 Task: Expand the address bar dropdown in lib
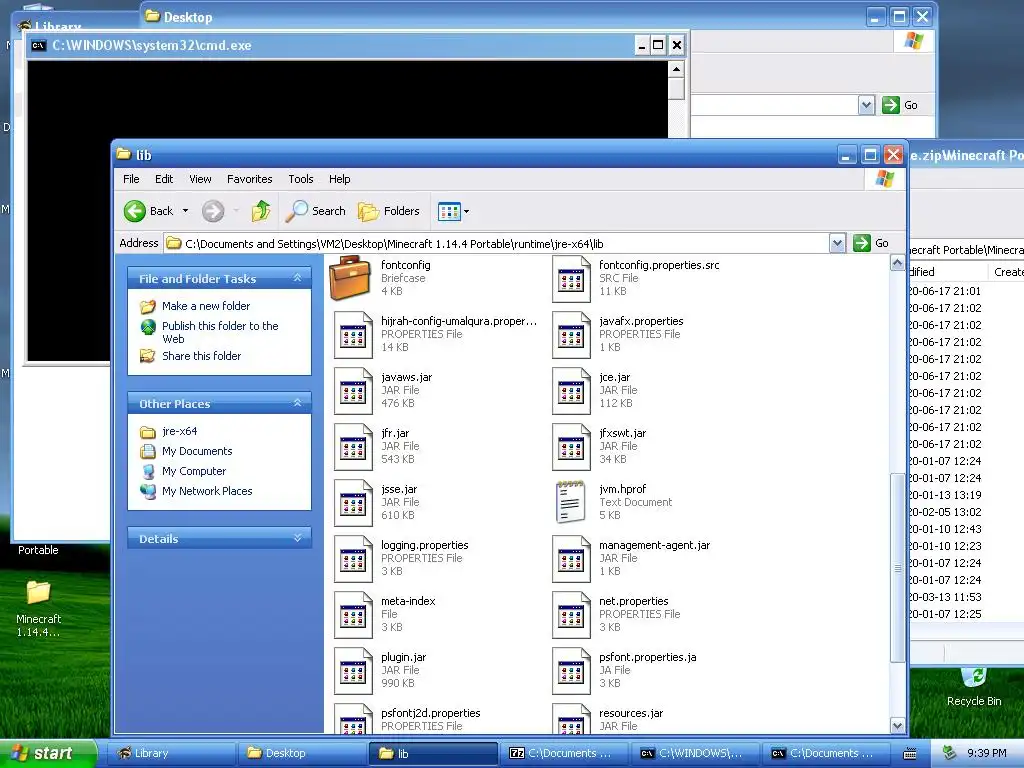tap(837, 244)
